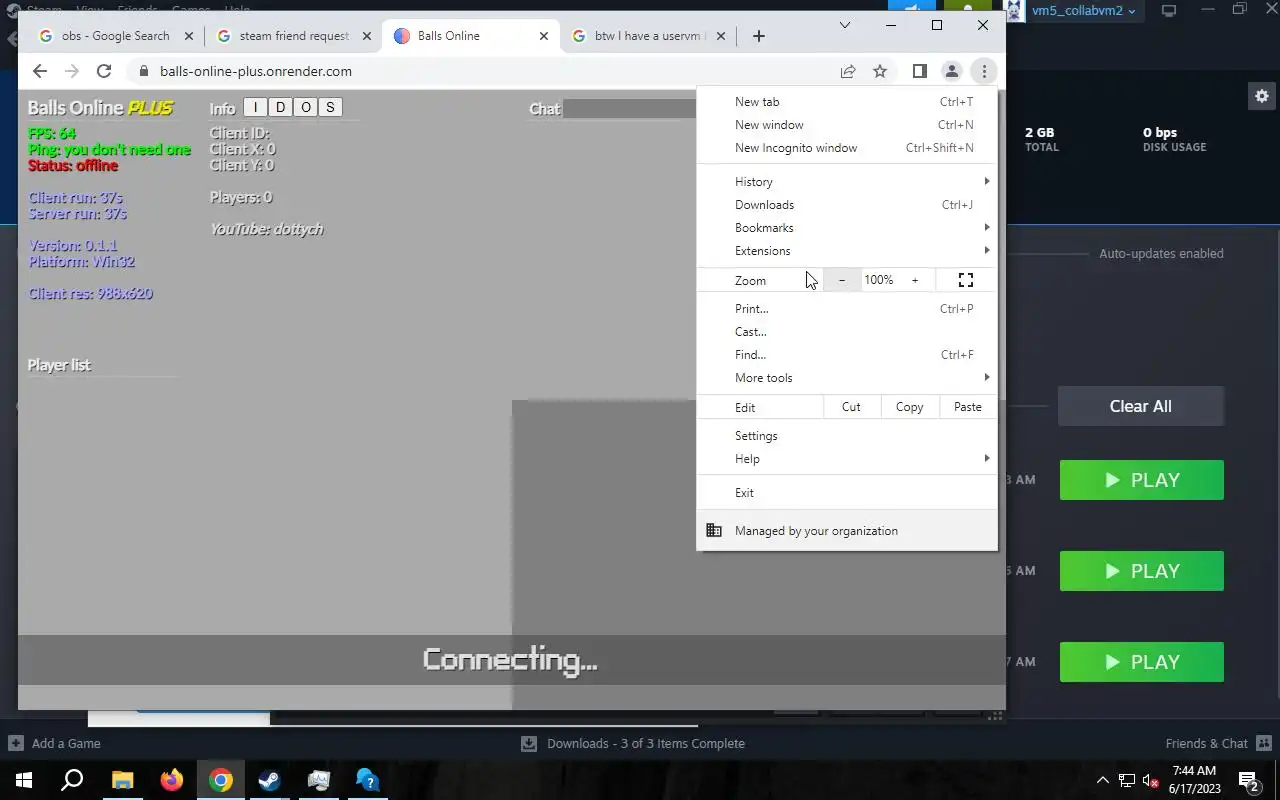Open Windows search from taskbar

[72, 780]
